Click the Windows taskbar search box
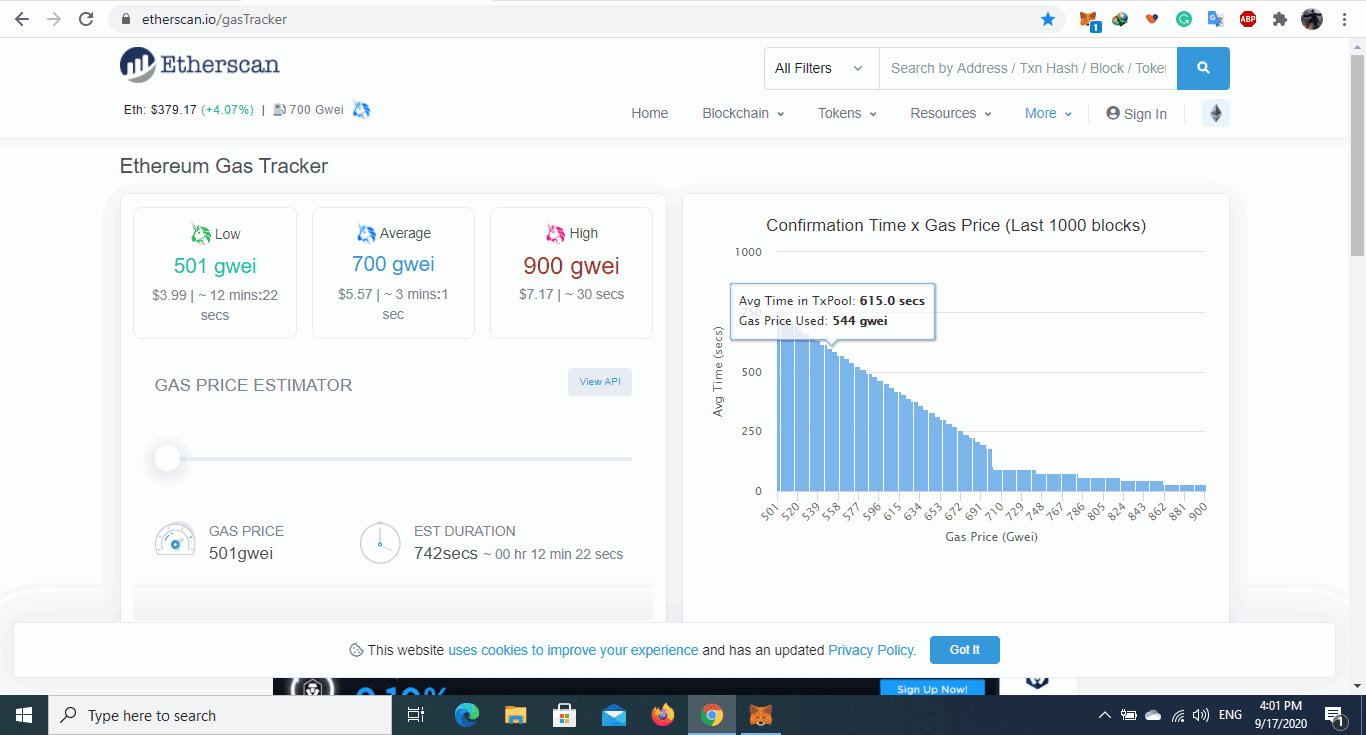Screen dimensions: 1366x735 coord(220,715)
